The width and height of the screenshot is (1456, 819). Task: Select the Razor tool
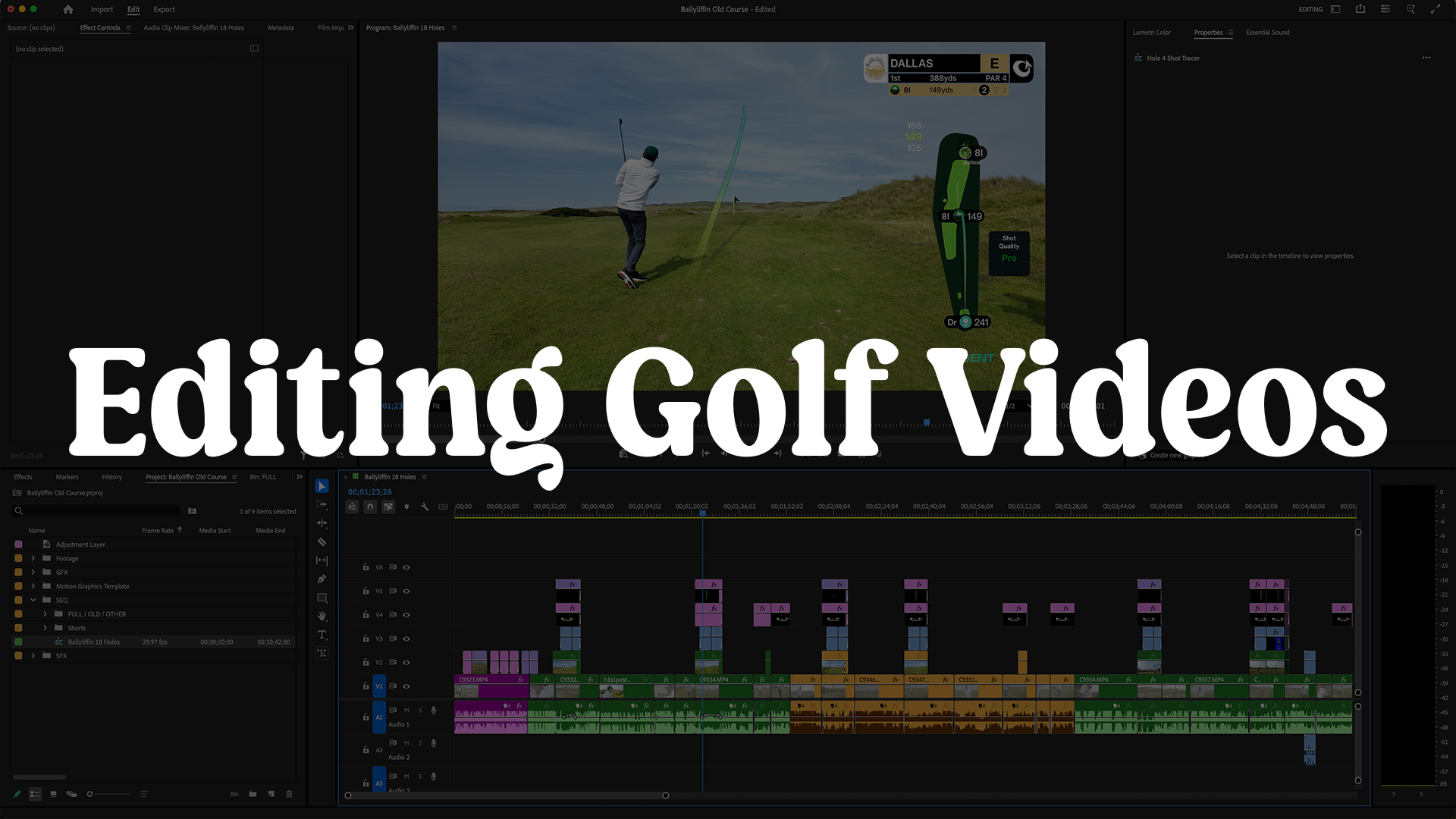[322, 542]
